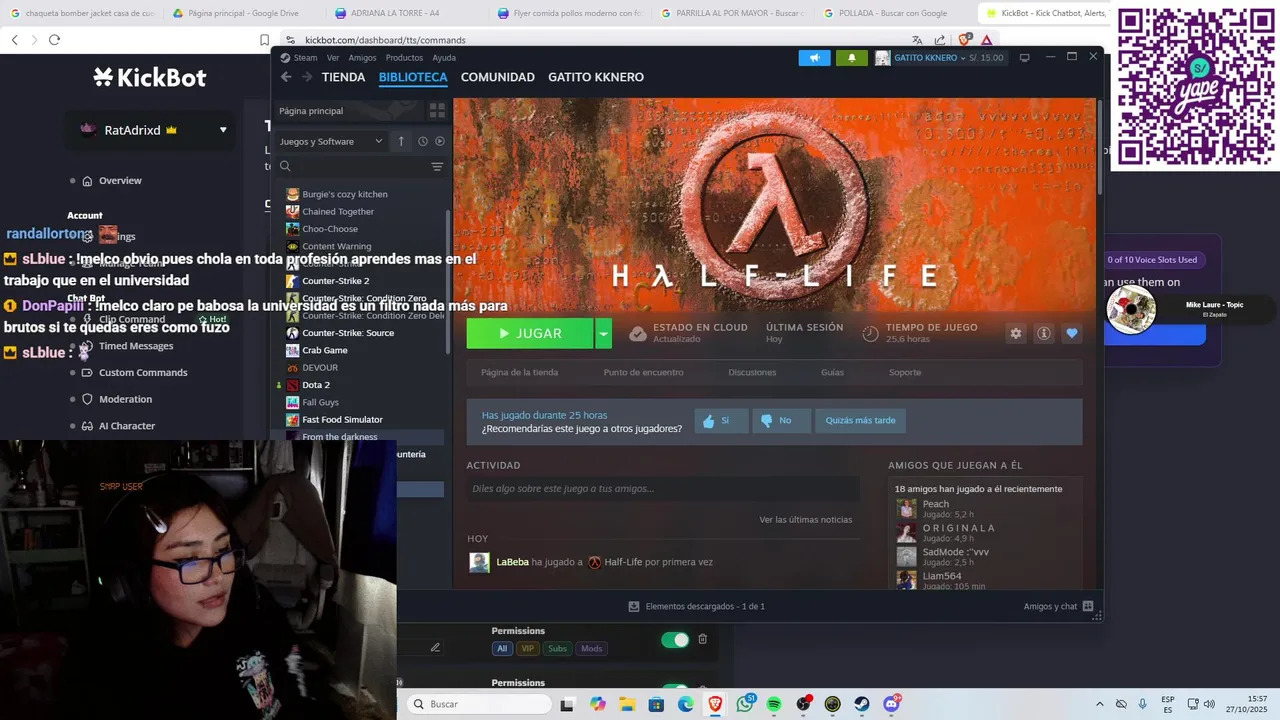This screenshot has height=720, width=1280.
Task: Click the microphone icon in system tray
Action: point(1143,704)
